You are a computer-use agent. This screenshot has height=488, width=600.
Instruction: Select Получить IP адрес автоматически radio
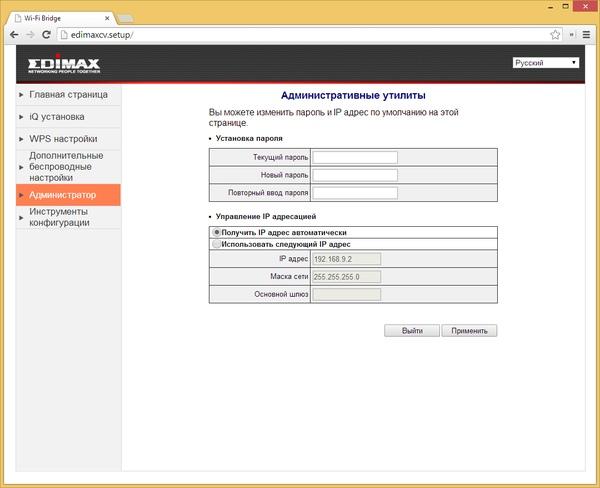click(x=217, y=232)
